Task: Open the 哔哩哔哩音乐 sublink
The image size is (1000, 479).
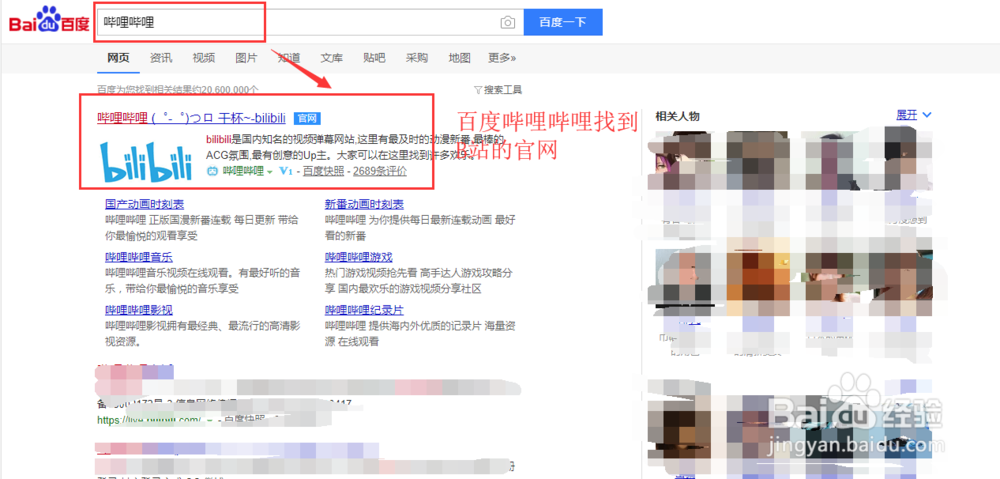Action: (139, 257)
